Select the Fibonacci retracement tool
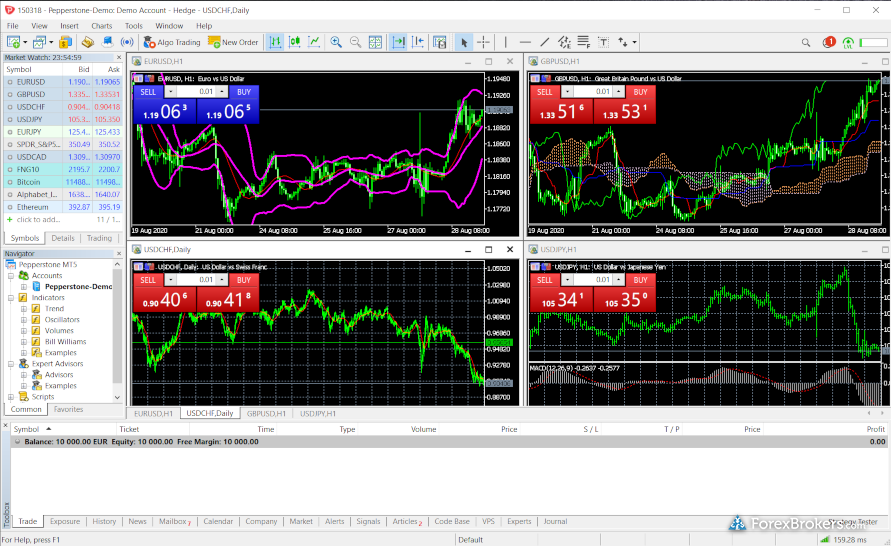The height and width of the screenshot is (546, 891). 584,42
